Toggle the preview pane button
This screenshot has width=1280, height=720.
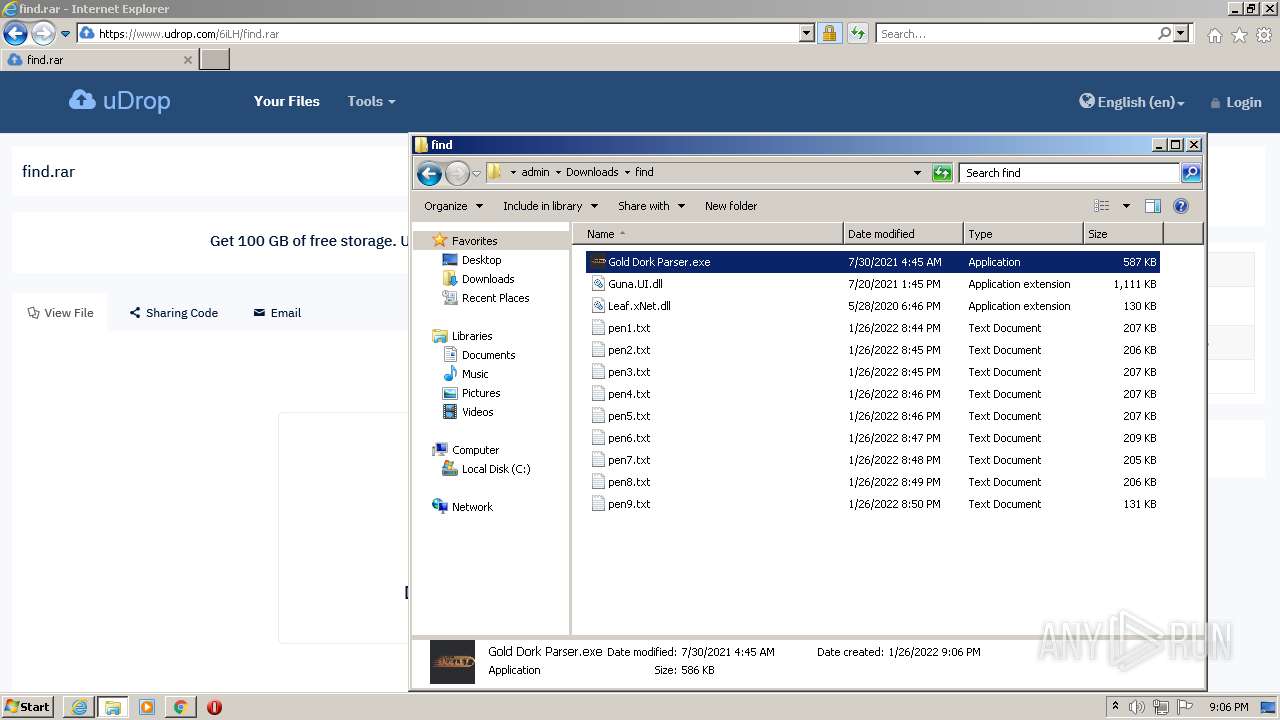(x=1152, y=206)
